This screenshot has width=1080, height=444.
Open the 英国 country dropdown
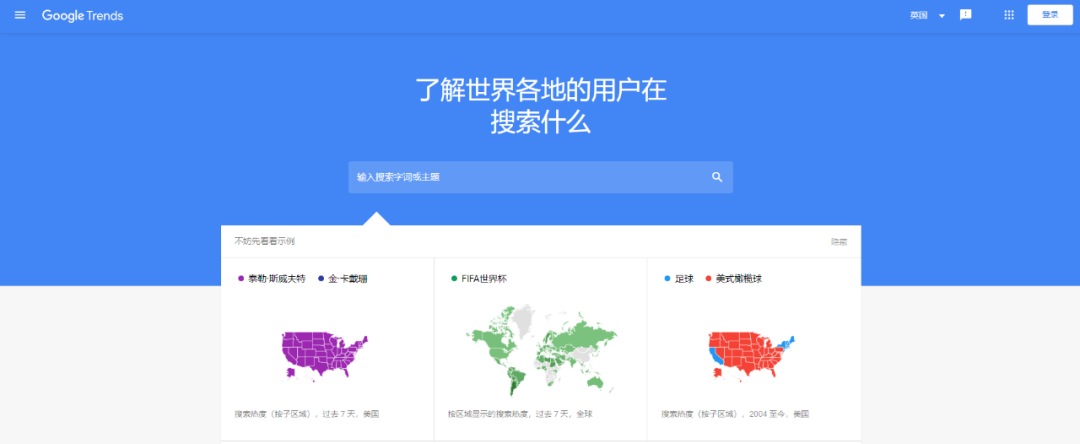click(x=927, y=15)
